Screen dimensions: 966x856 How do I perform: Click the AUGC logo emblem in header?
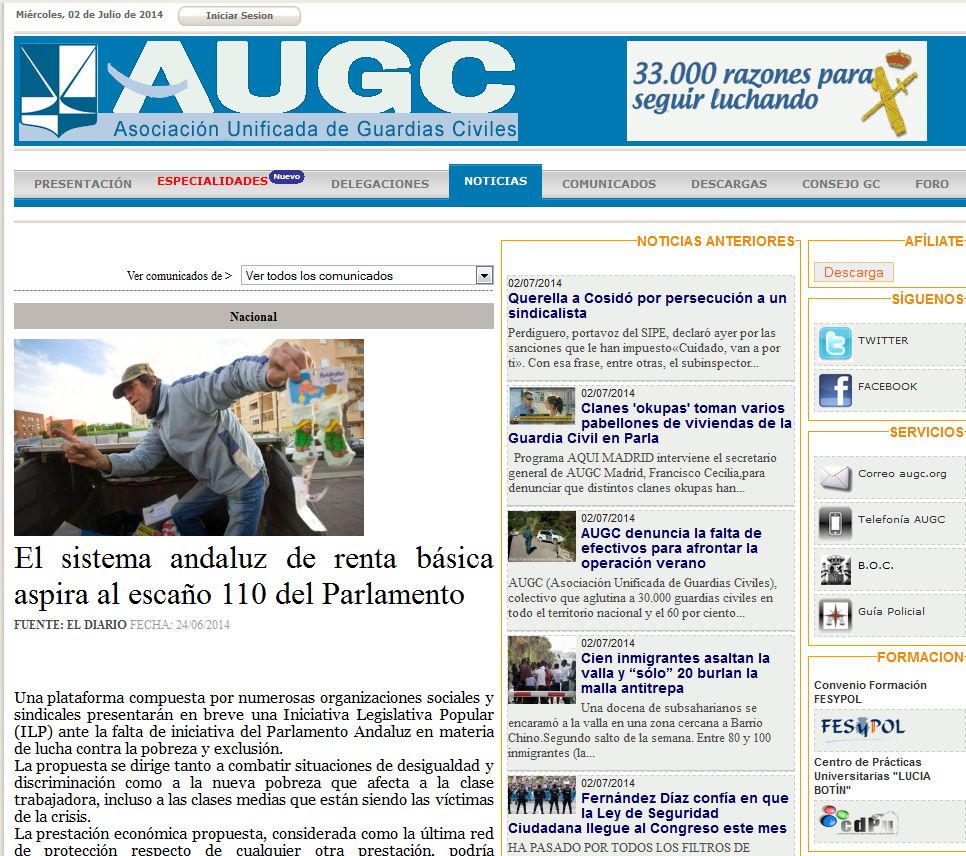click(x=59, y=92)
